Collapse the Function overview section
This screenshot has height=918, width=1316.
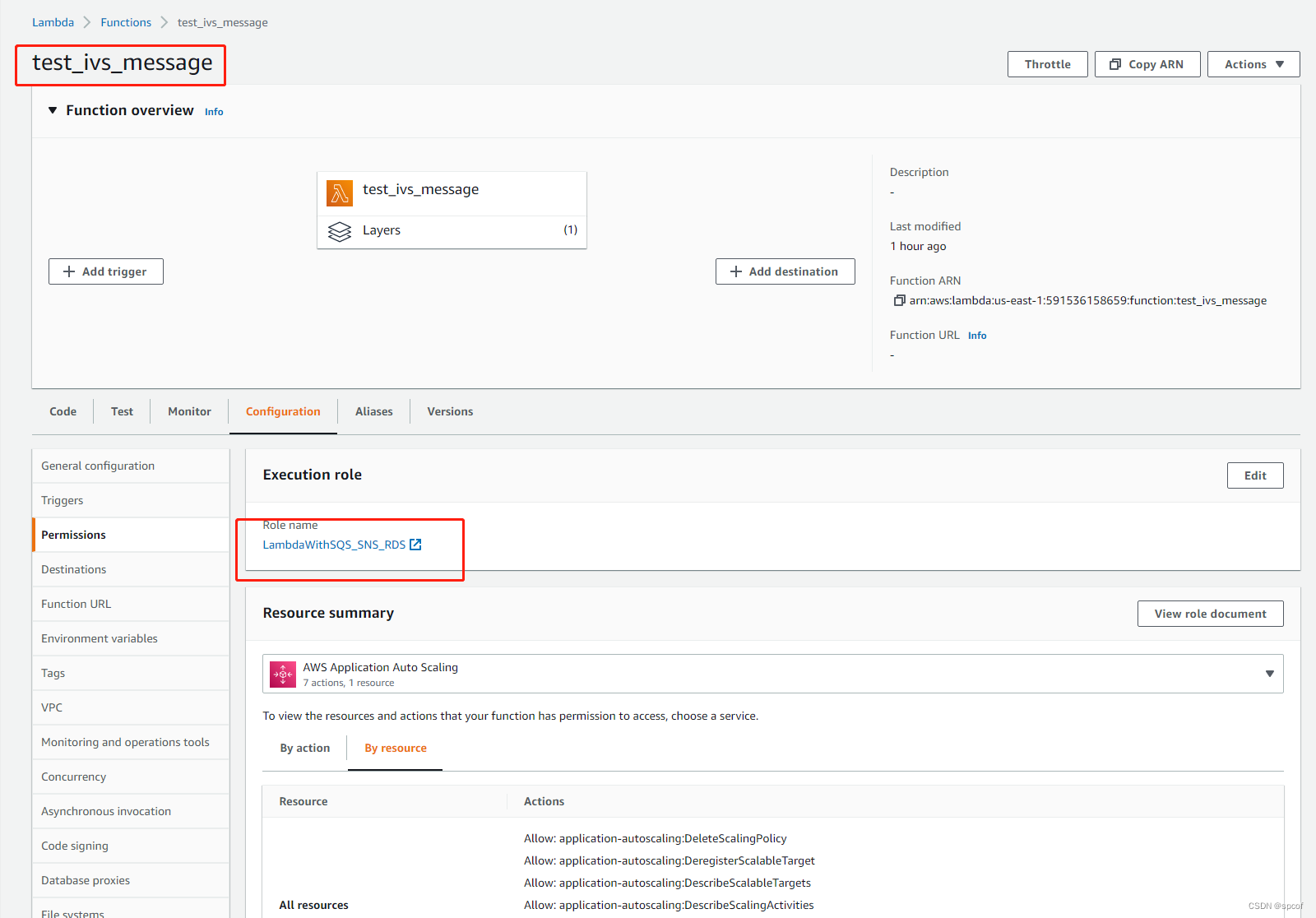53,110
